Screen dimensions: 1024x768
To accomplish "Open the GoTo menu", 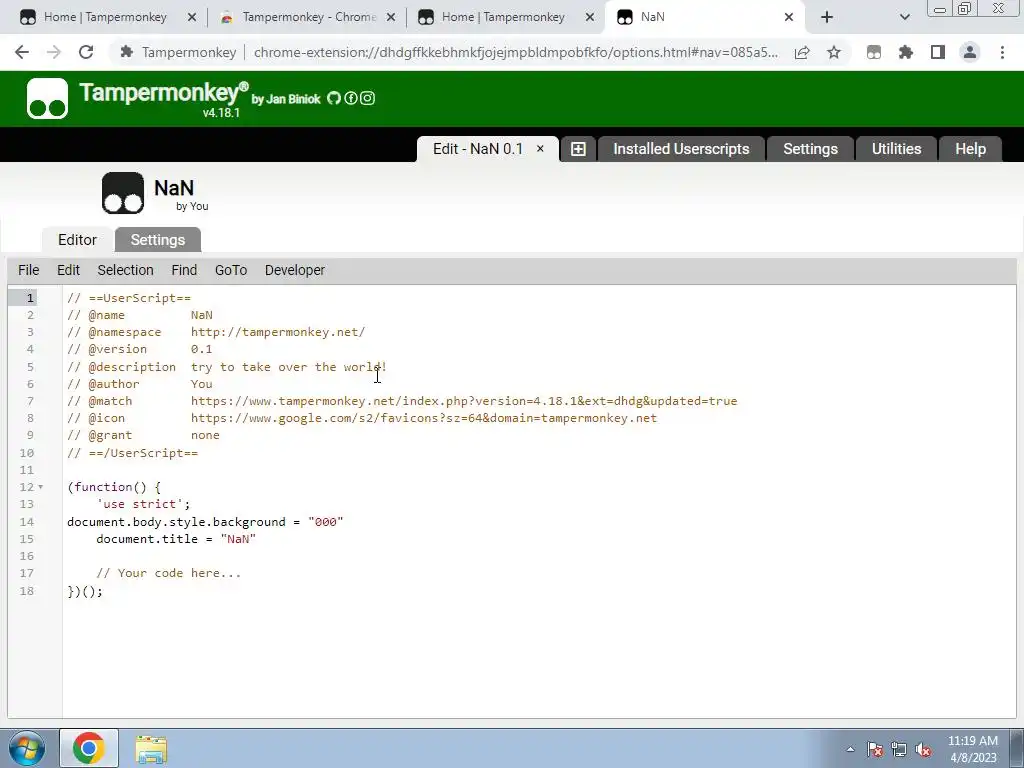I will click(x=231, y=270).
